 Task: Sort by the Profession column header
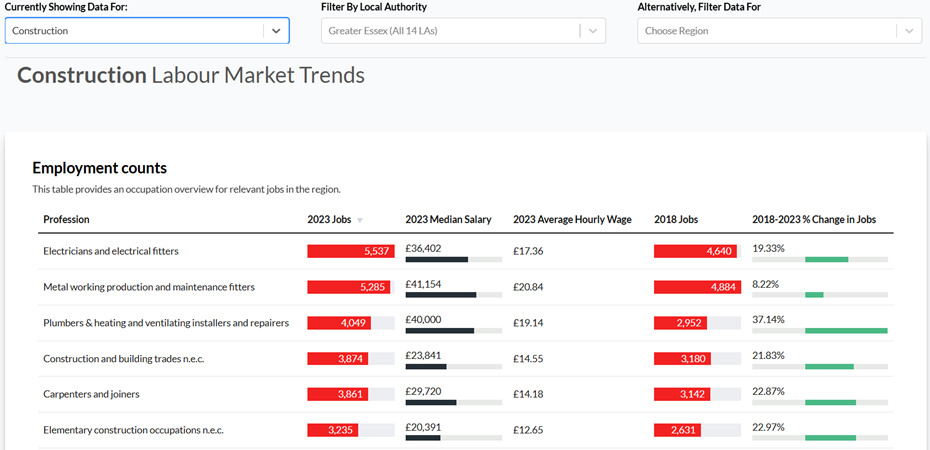(x=66, y=220)
